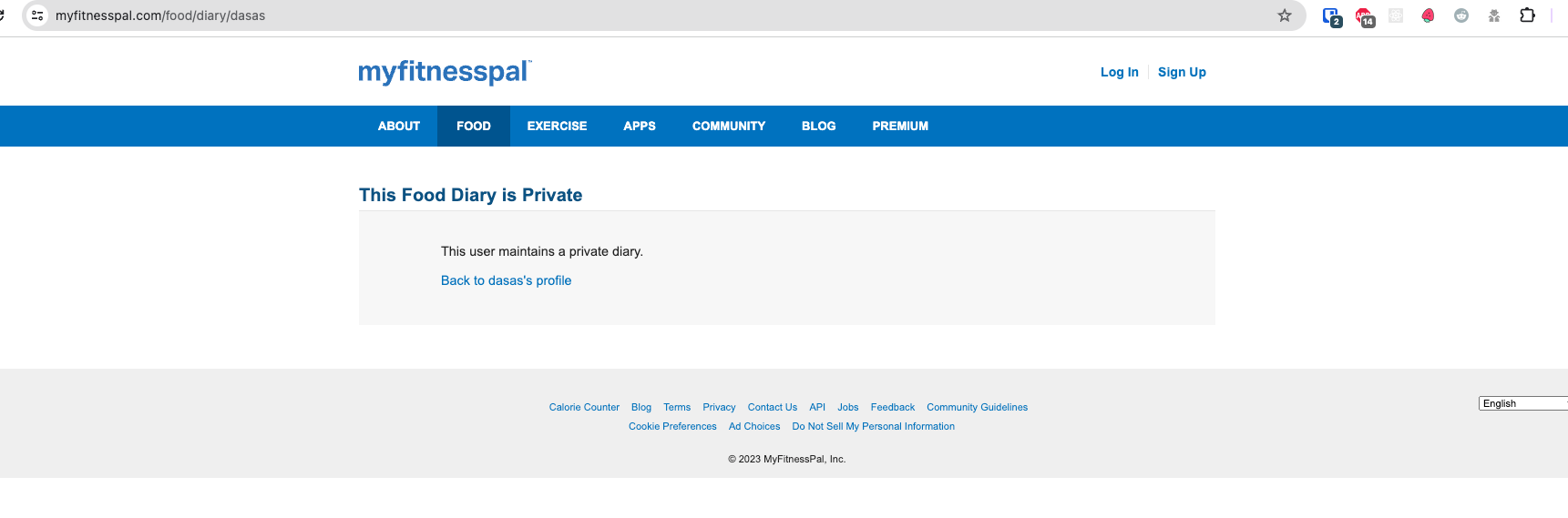This screenshot has width=1568, height=518.
Task: Click the Sign Up link
Action: (1182, 72)
